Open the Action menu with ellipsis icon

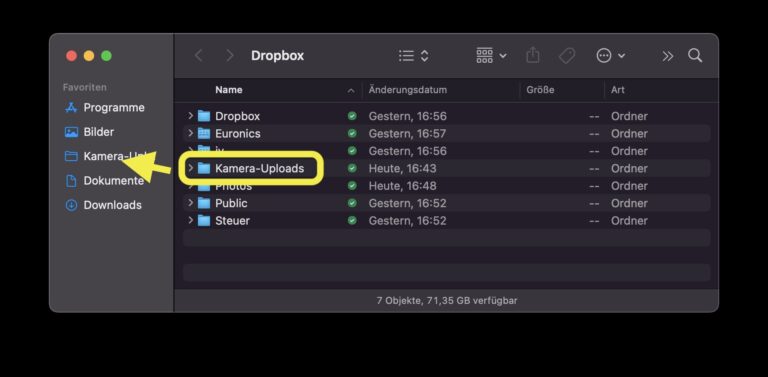click(x=610, y=56)
